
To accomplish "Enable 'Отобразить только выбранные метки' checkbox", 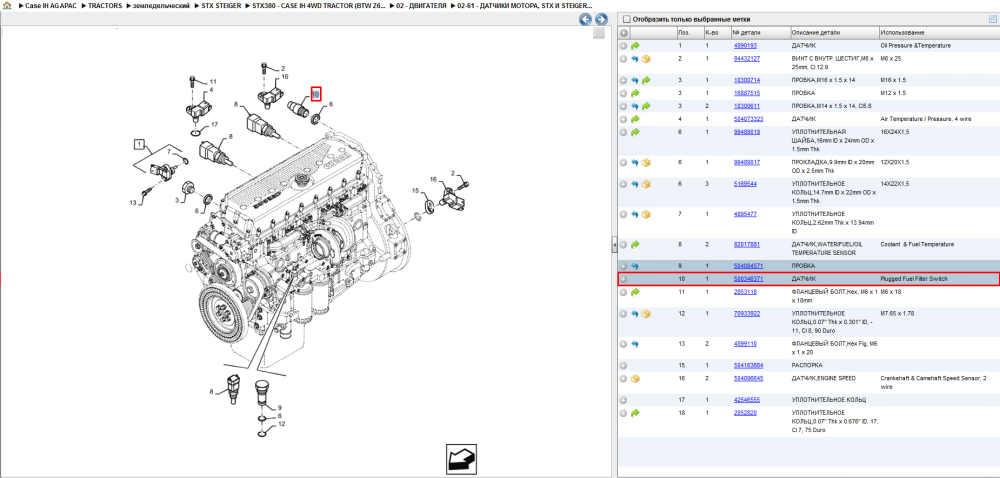I will pyautogui.click(x=626, y=19).
